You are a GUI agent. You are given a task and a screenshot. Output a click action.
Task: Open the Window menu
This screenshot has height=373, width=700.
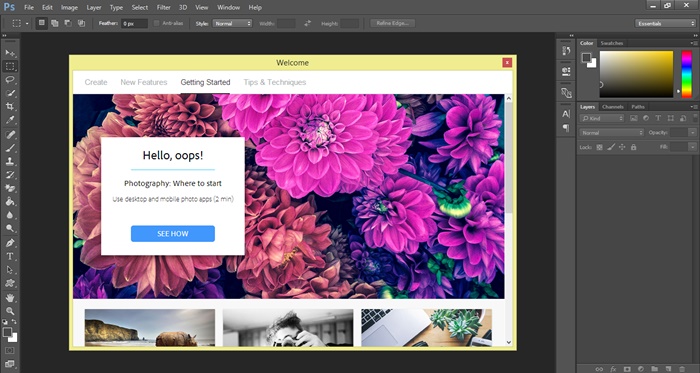[x=228, y=8]
